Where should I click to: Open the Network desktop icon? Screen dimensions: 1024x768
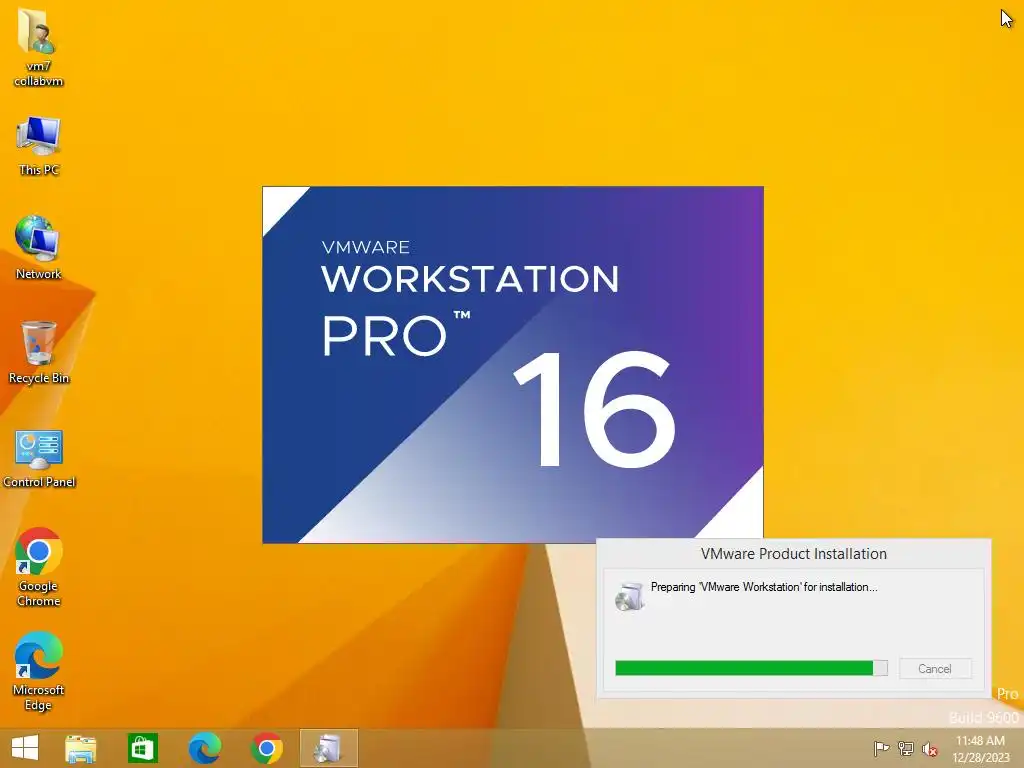point(38,248)
